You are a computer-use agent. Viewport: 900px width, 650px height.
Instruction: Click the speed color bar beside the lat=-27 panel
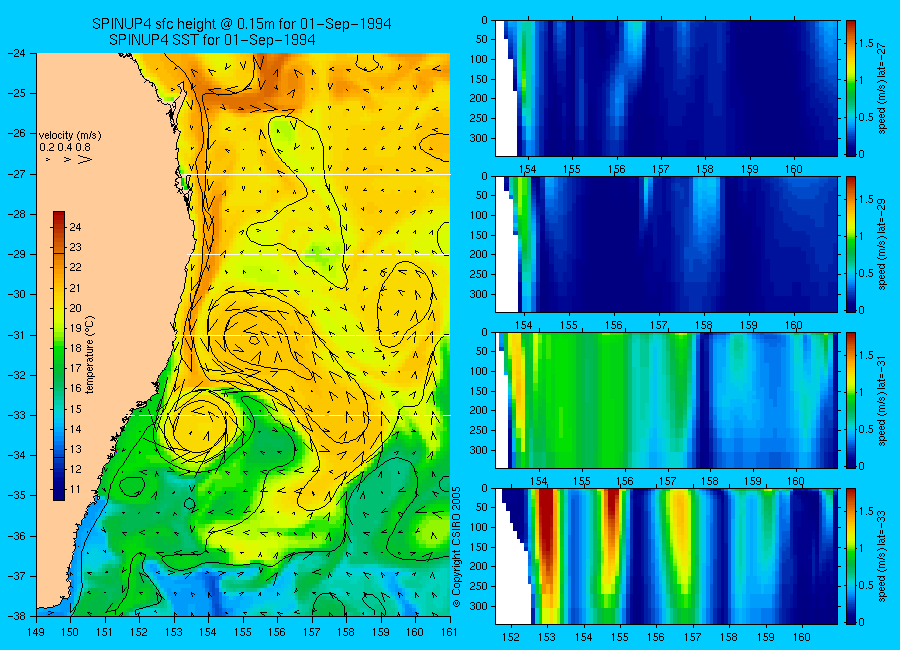(x=851, y=88)
